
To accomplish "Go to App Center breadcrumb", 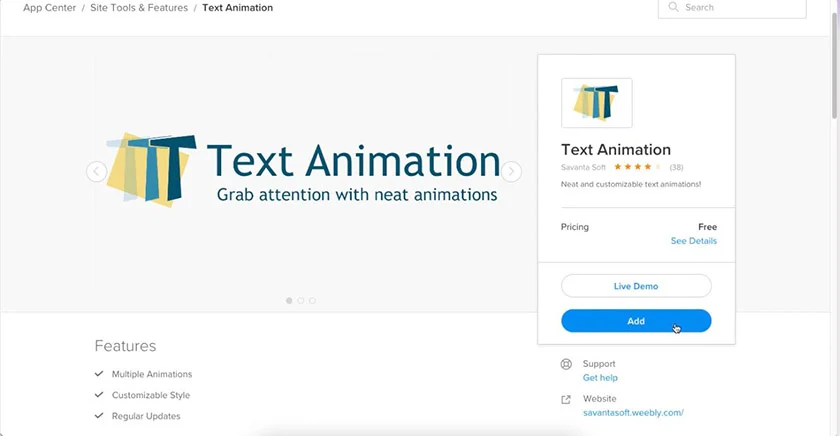I will click(49, 7).
